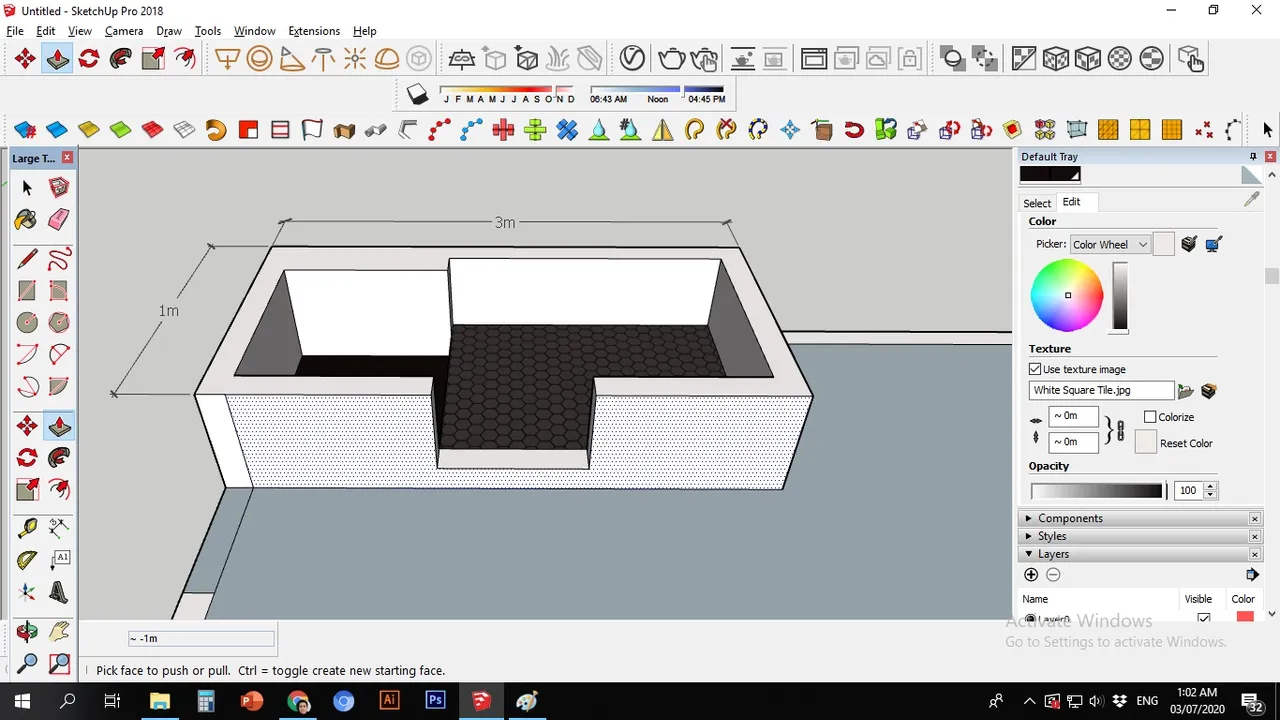Click the Rotate tool in top toolbar
Screen dimensions: 1280x720
click(x=89, y=59)
